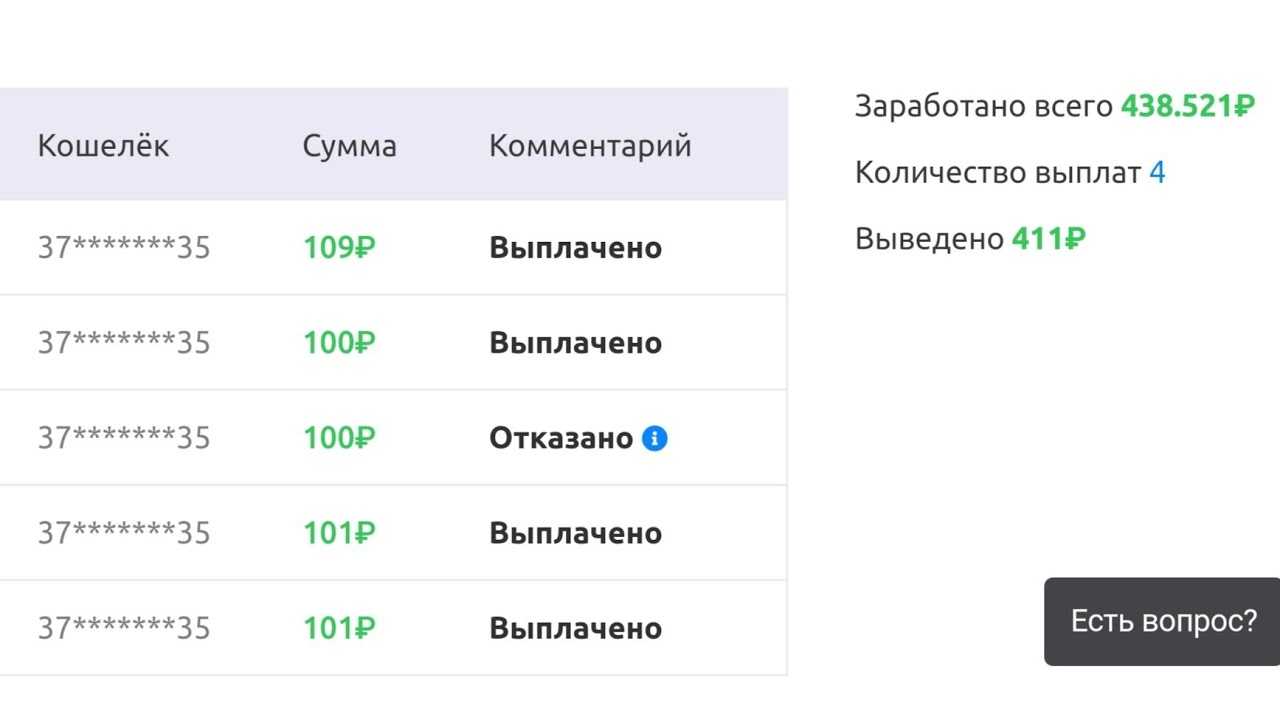Click the Комментарий column header

590,146
